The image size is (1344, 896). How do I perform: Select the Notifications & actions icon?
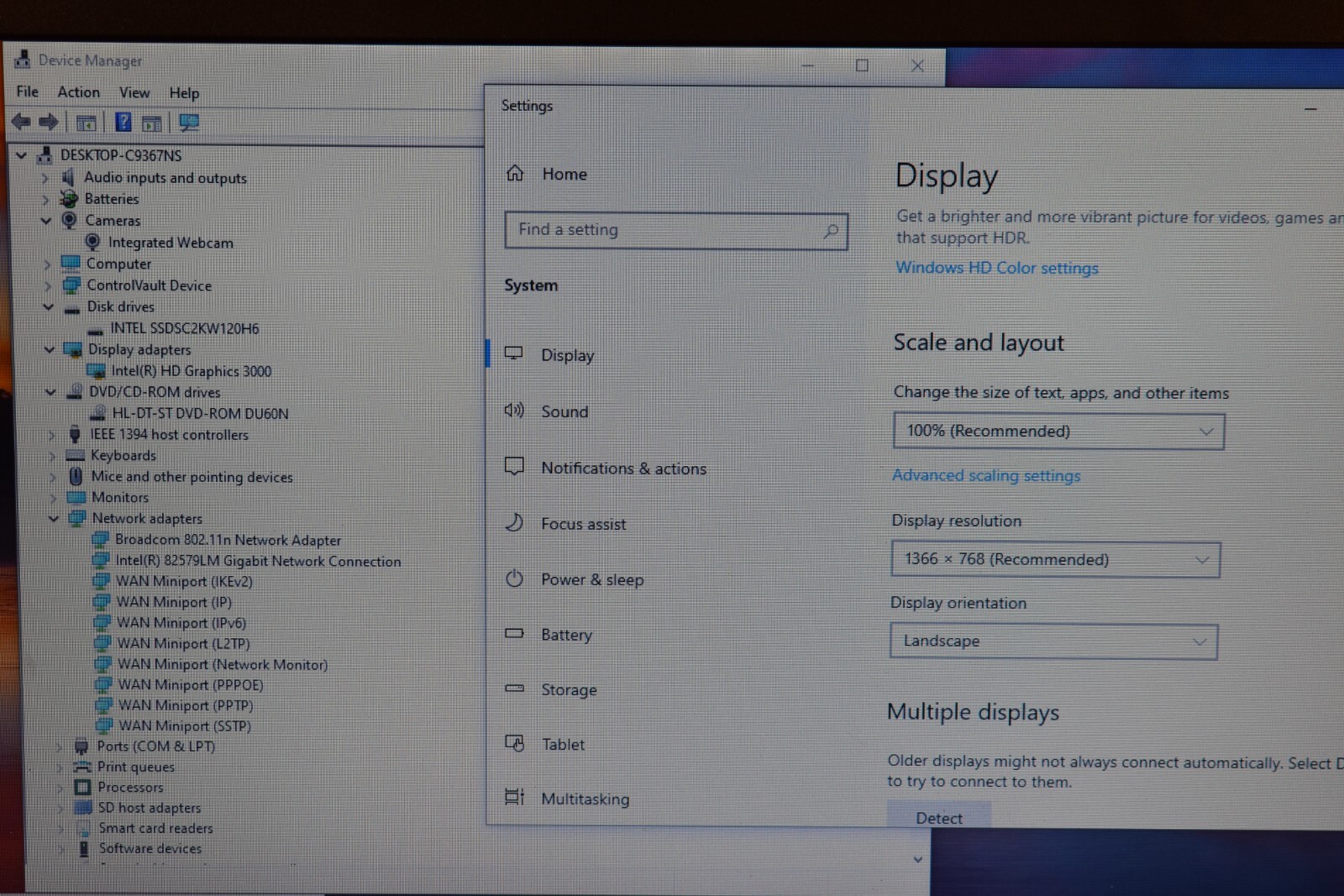tap(514, 466)
